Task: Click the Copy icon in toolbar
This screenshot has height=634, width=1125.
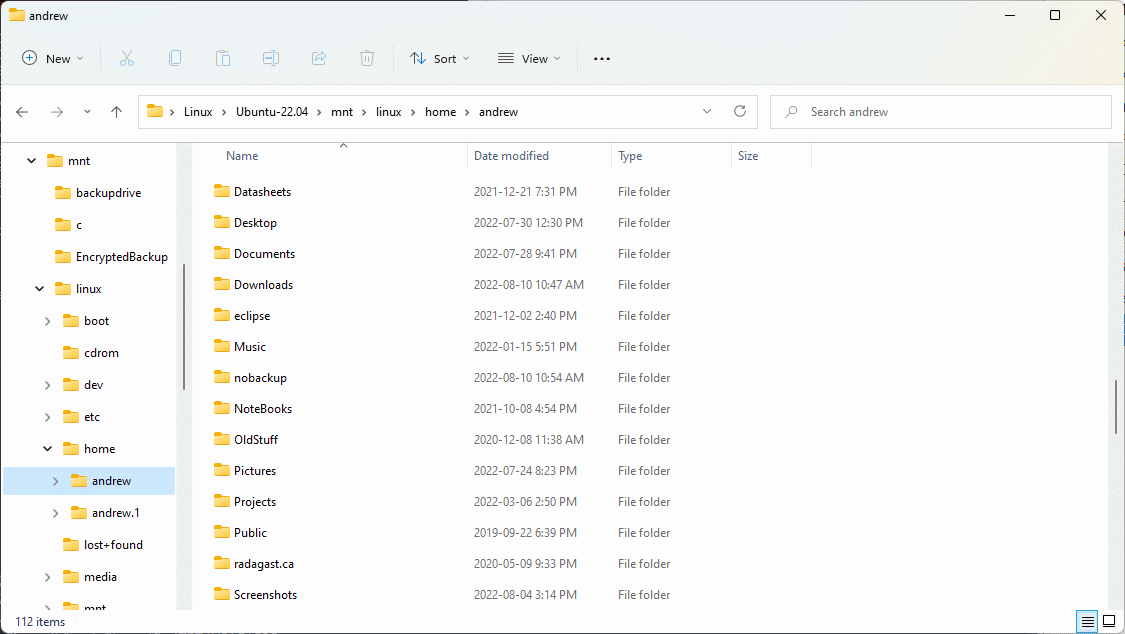Action: pos(175,59)
